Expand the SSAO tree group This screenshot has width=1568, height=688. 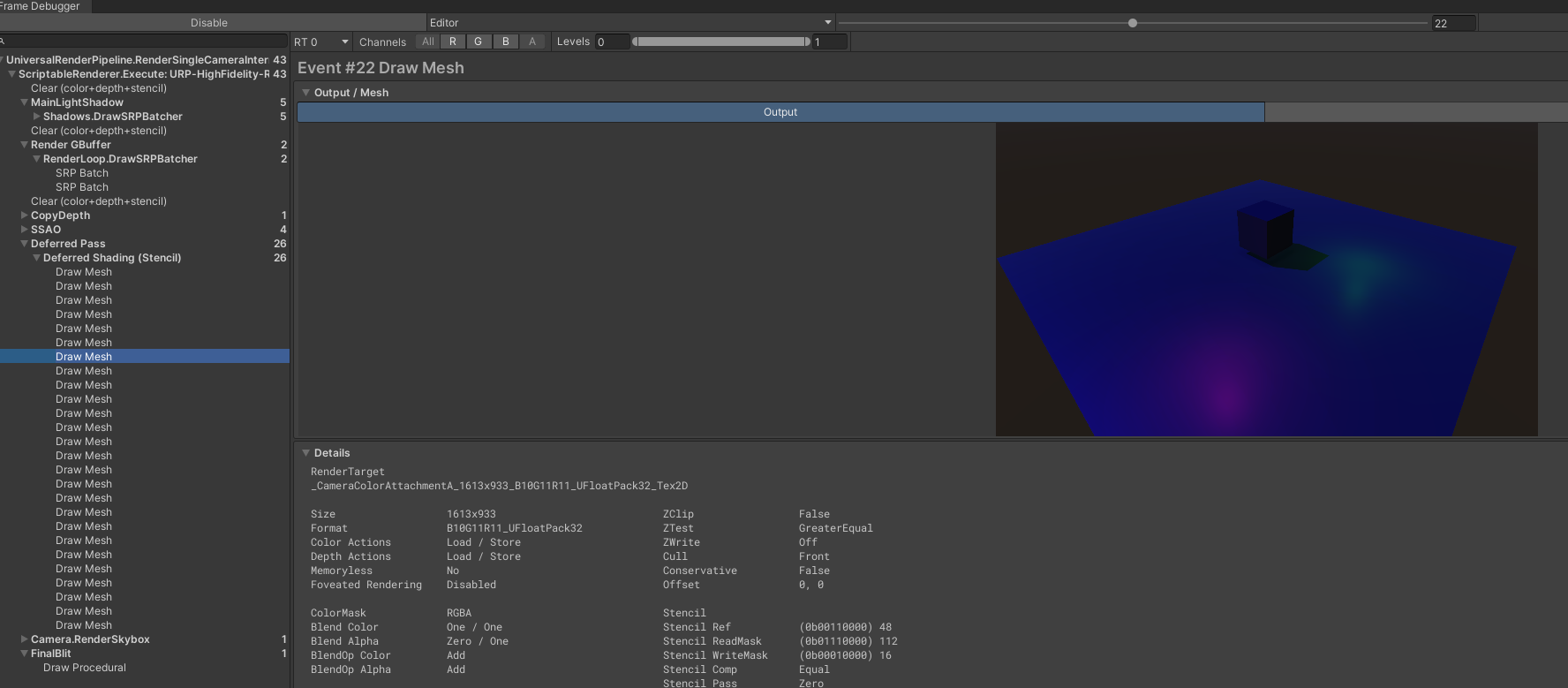coord(24,230)
